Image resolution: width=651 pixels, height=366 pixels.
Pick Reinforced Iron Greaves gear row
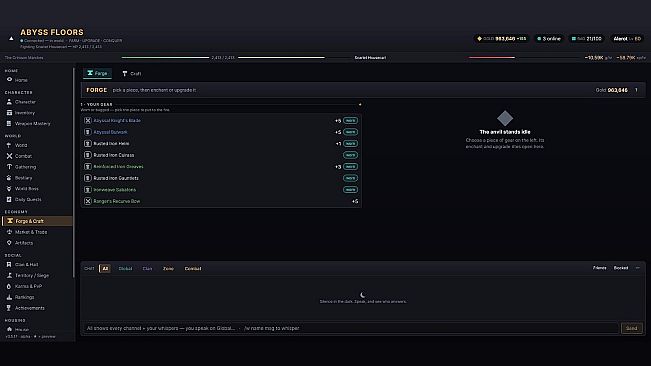(221, 166)
